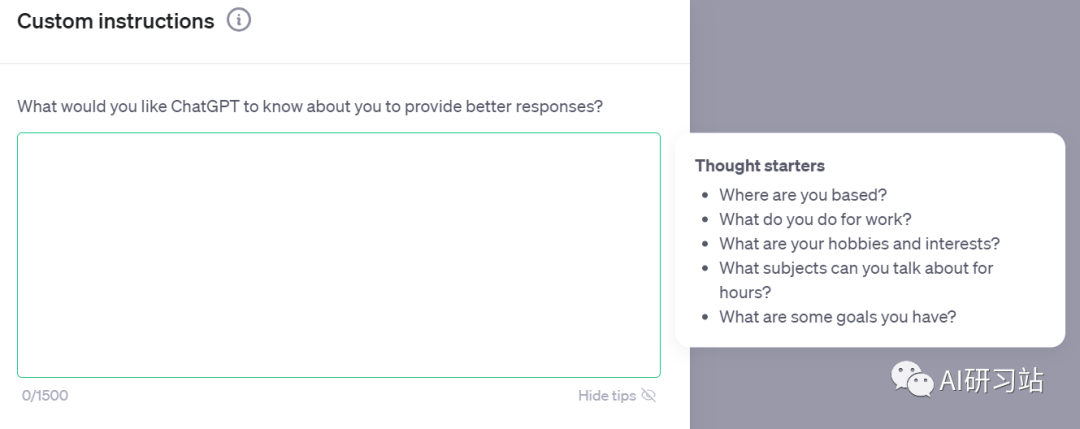1080x429 pixels.
Task: Click the WeChat logo watermark icon
Action: 913,379
